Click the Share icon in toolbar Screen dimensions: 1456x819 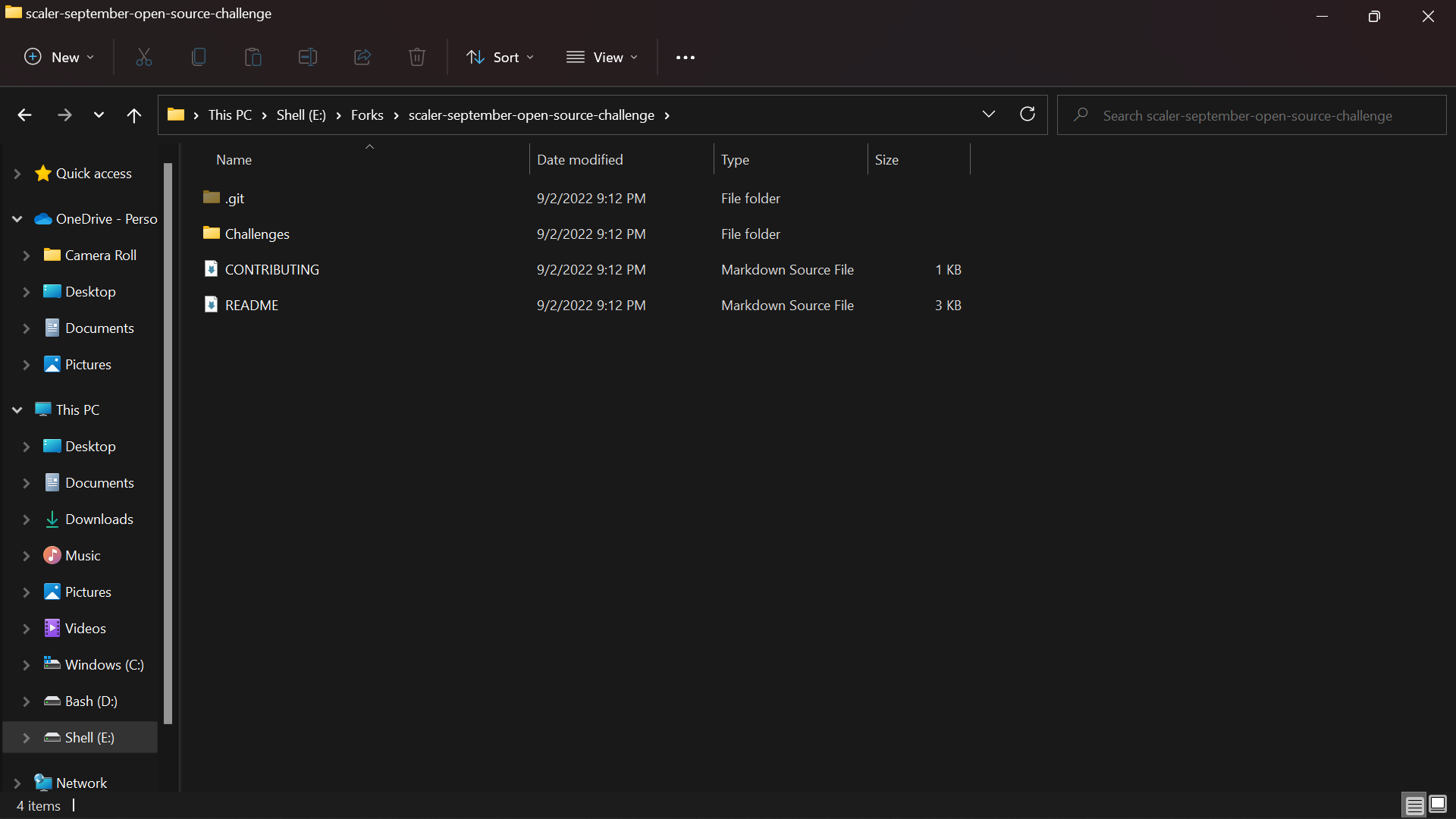click(x=362, y=58)
